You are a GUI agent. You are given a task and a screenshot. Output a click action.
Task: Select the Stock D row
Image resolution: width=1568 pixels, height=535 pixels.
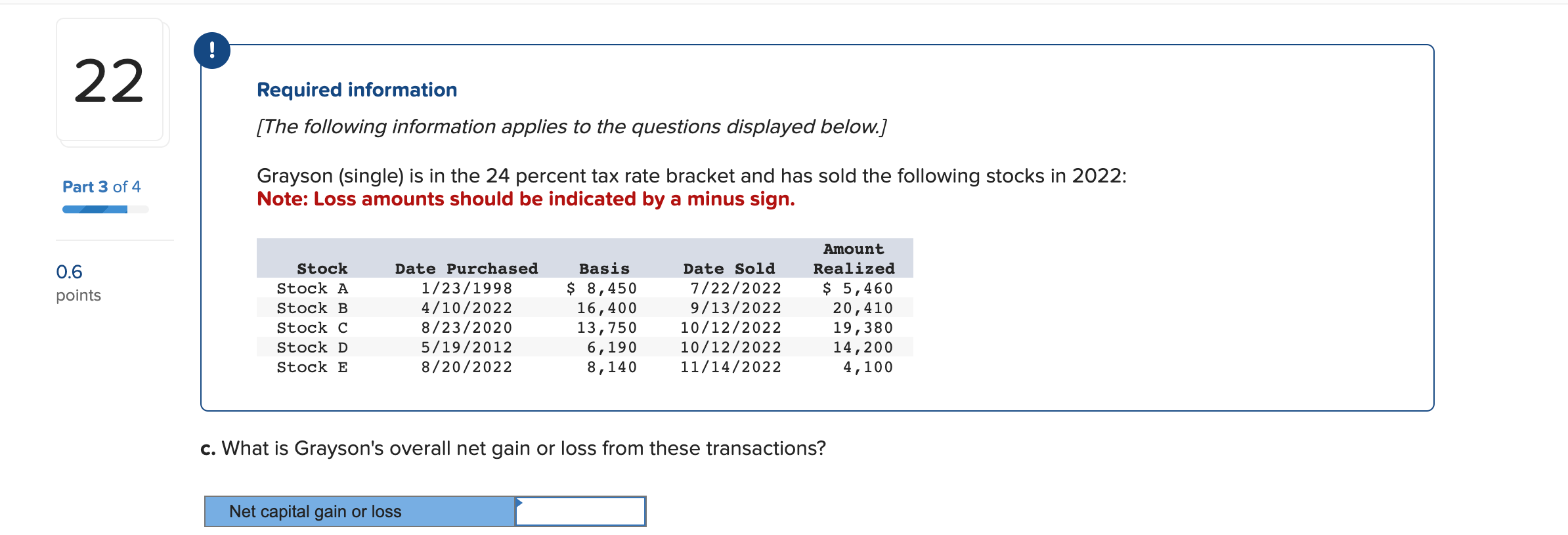coord(584,347)
